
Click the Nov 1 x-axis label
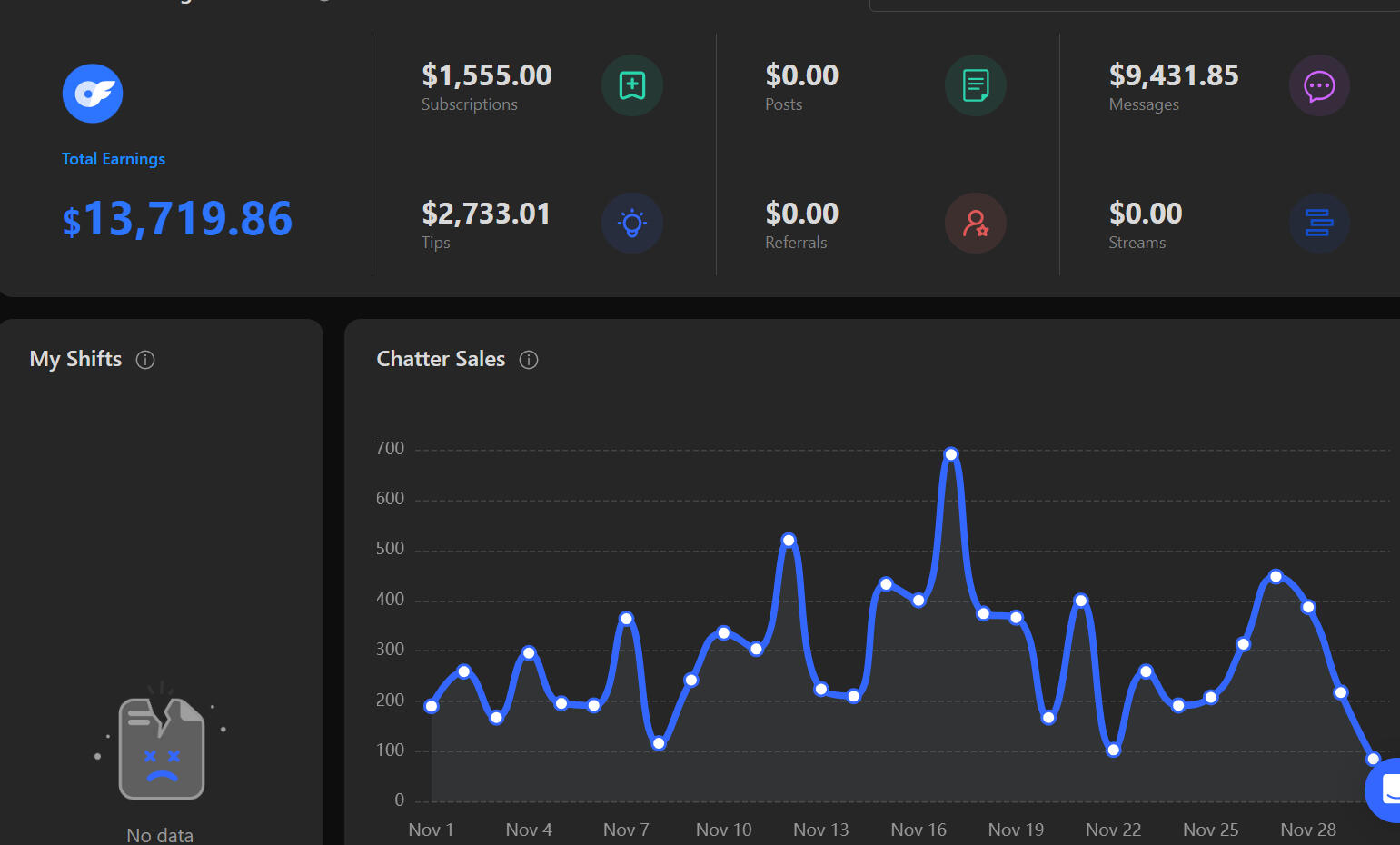431,830
